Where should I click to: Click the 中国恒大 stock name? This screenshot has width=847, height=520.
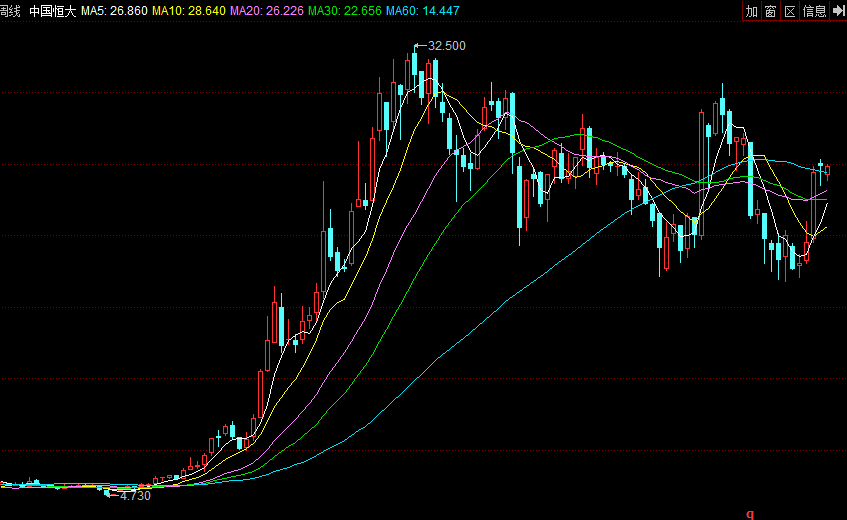tap(53, 11)
